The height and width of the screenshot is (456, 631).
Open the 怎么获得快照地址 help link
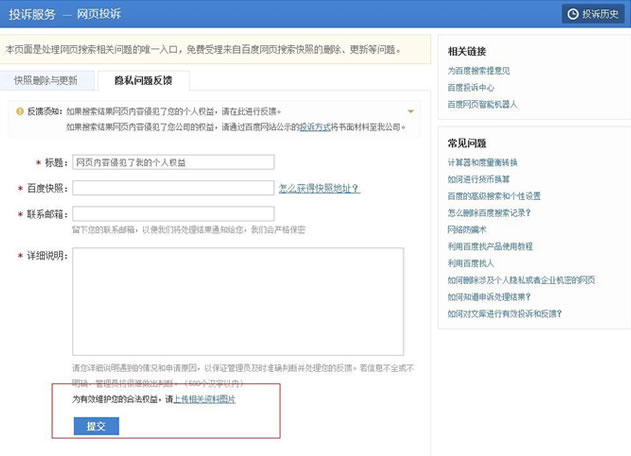pos(319,188)
